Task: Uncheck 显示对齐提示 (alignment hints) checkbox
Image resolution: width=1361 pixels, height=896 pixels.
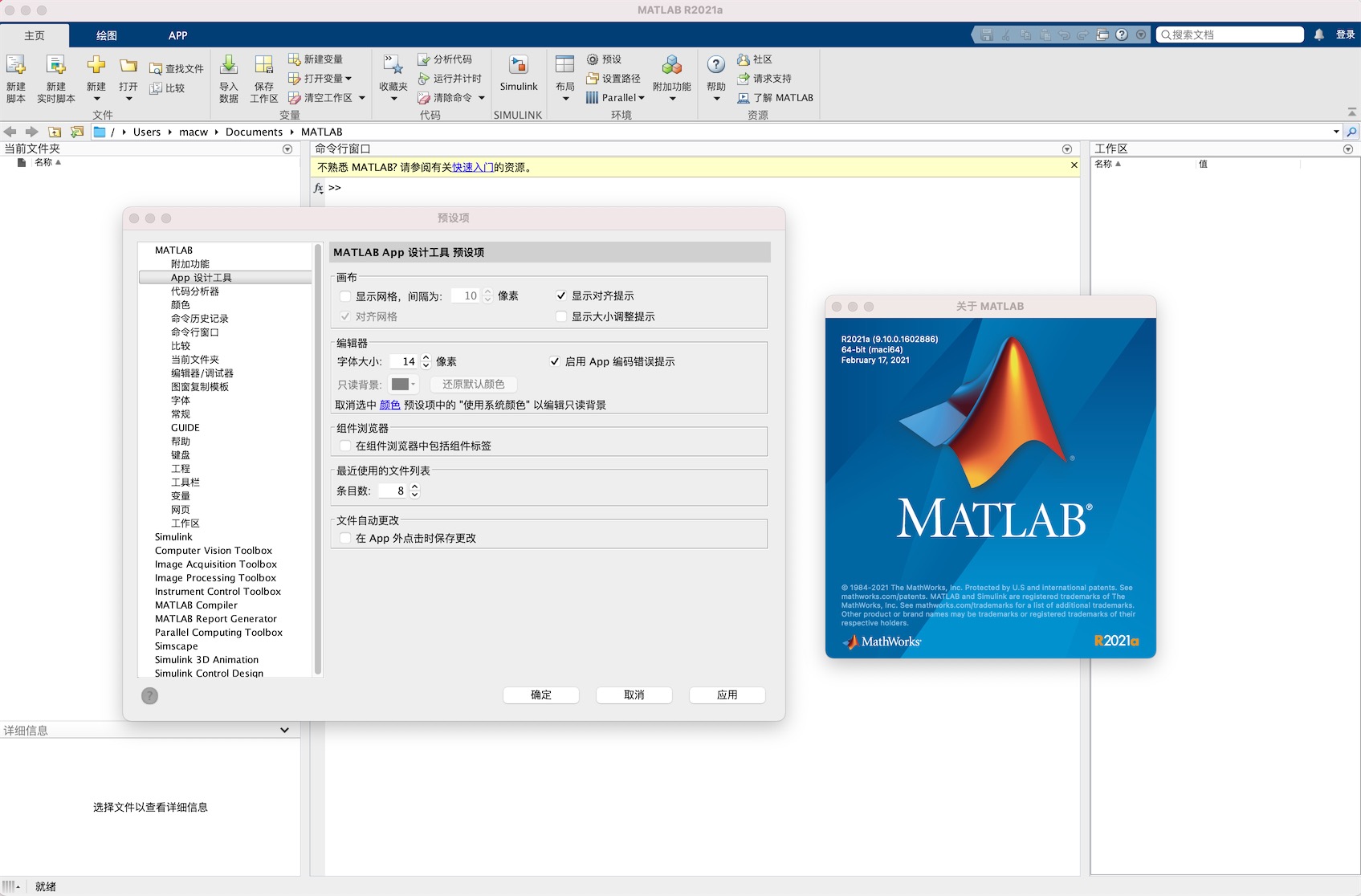Action: click(x=561, y=296)
